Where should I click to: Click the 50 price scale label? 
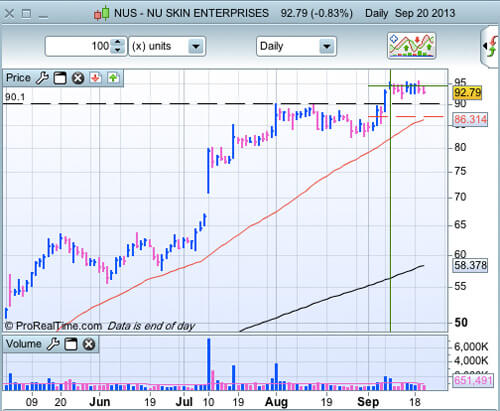[x=461, y=322]
